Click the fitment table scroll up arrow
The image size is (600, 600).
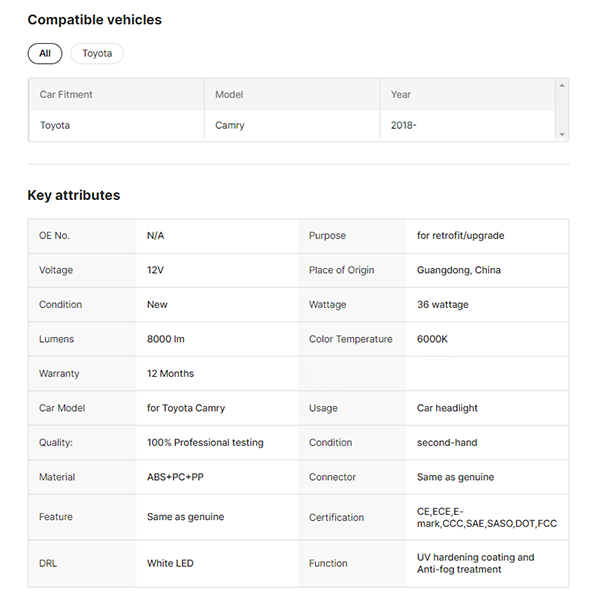[562, 86]
